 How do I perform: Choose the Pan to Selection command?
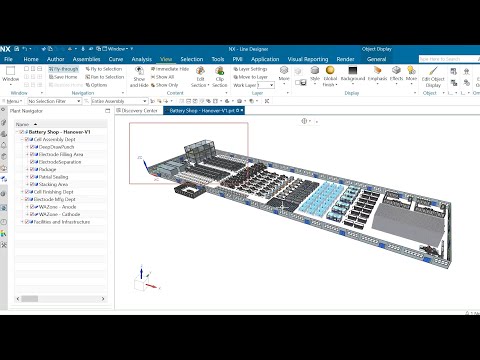pos(104,77)
